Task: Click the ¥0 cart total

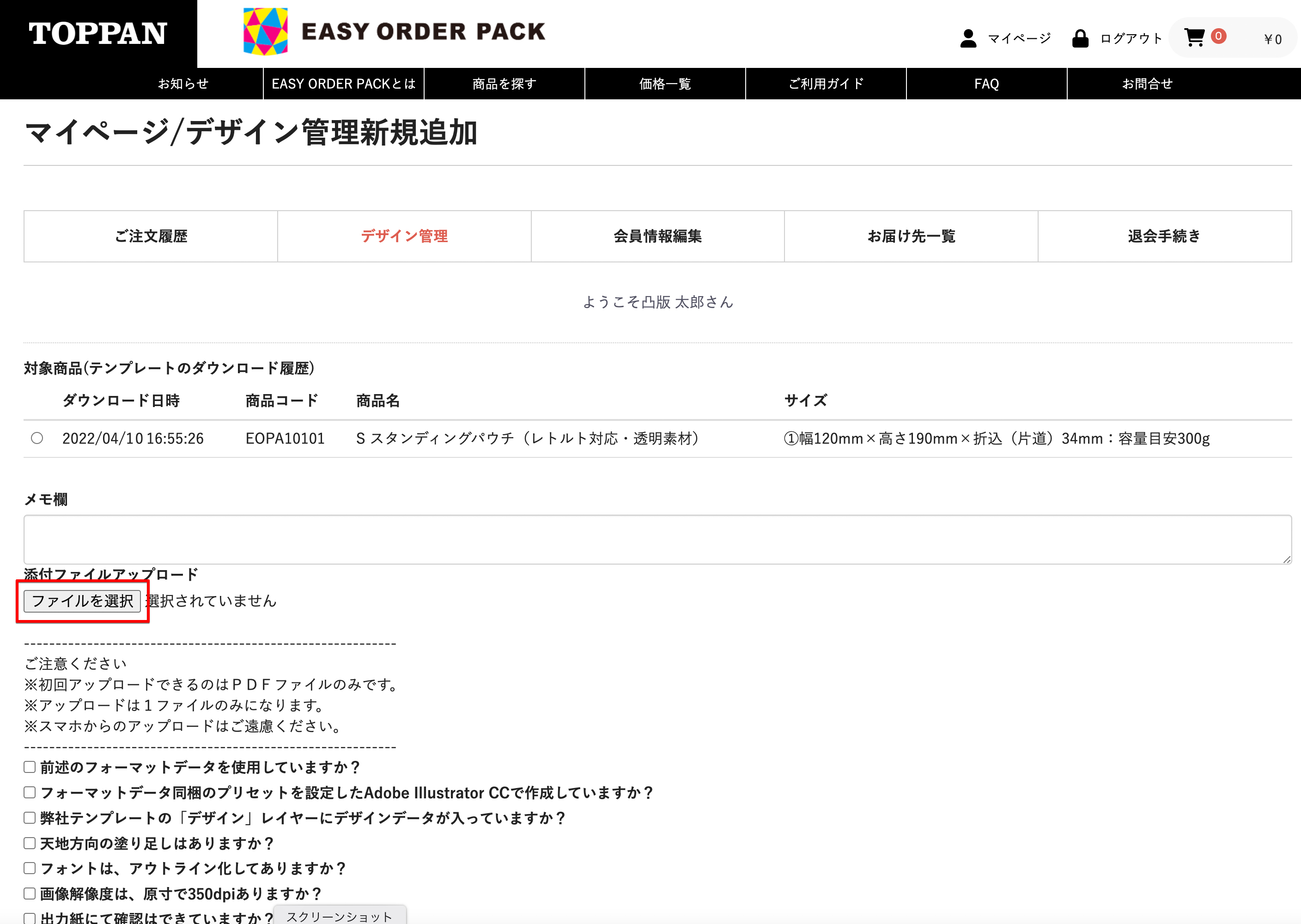Action: [x=1272, y=39]
